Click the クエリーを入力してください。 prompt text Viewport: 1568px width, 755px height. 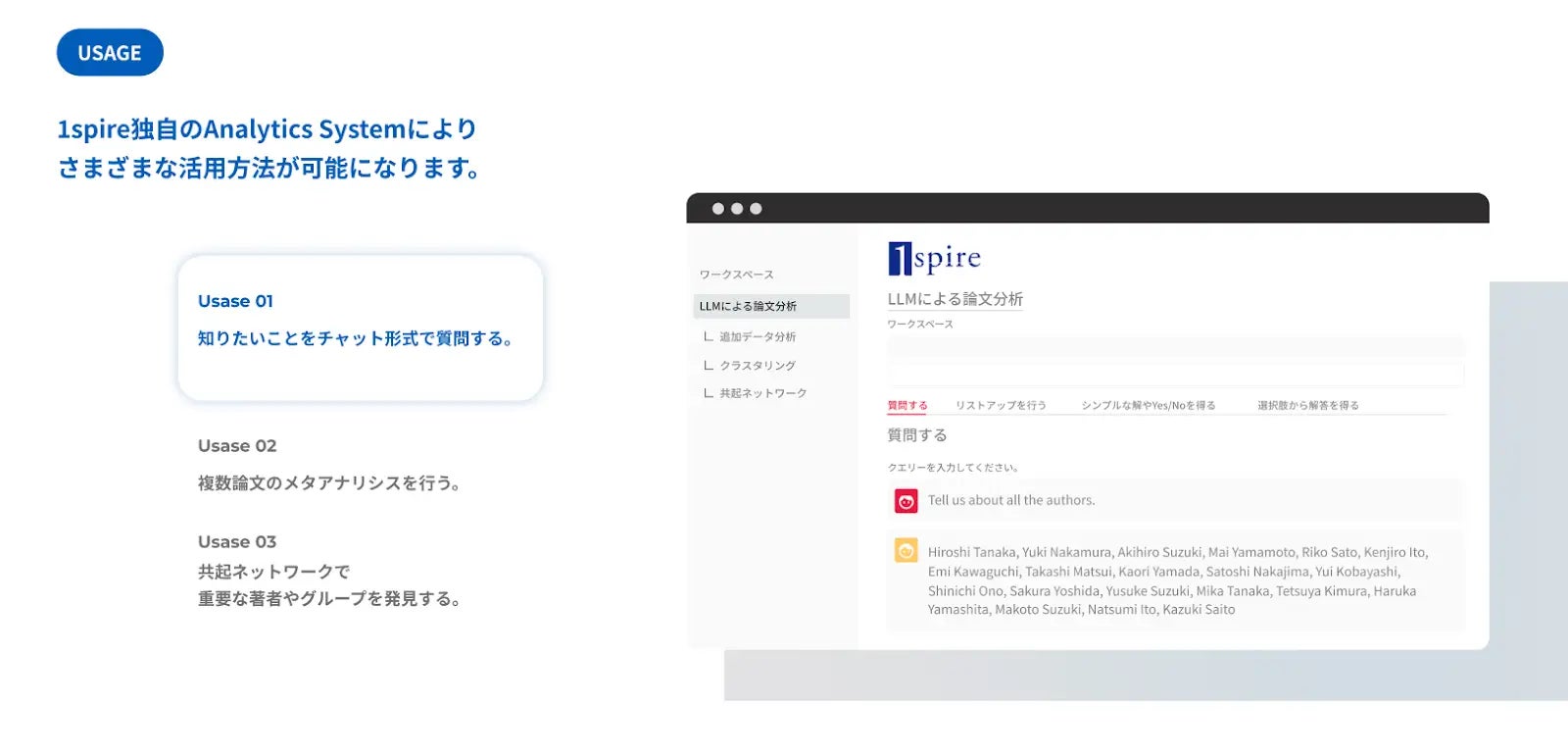click(x=954, y=468)
